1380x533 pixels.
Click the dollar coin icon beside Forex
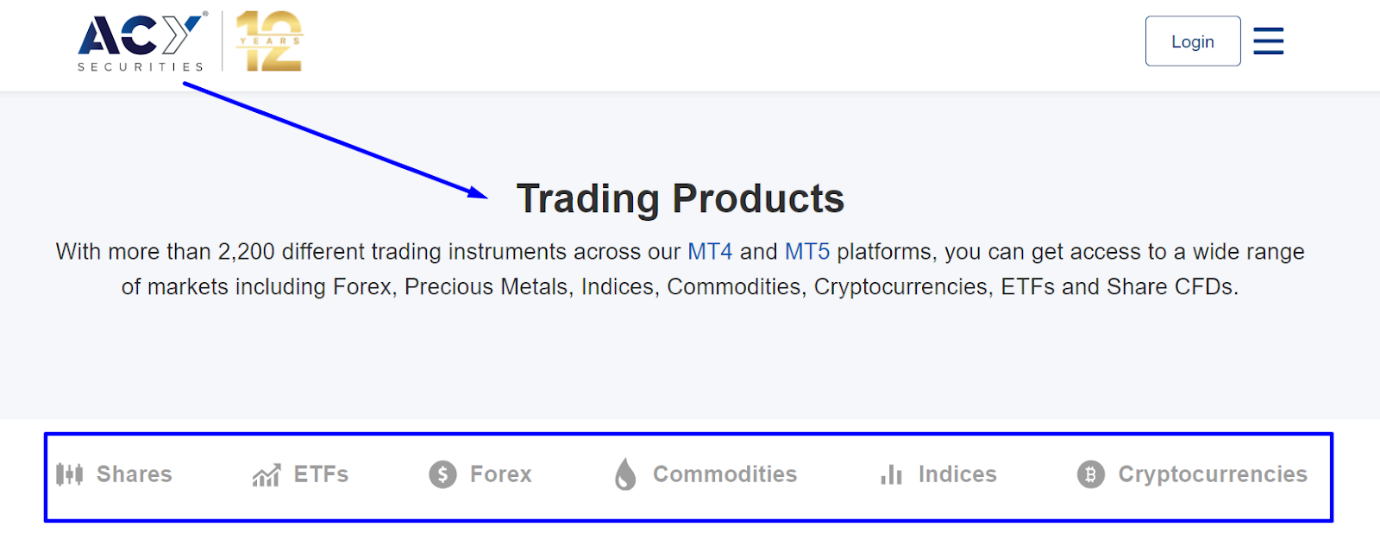pyautogui.click(x=443, y=474)
